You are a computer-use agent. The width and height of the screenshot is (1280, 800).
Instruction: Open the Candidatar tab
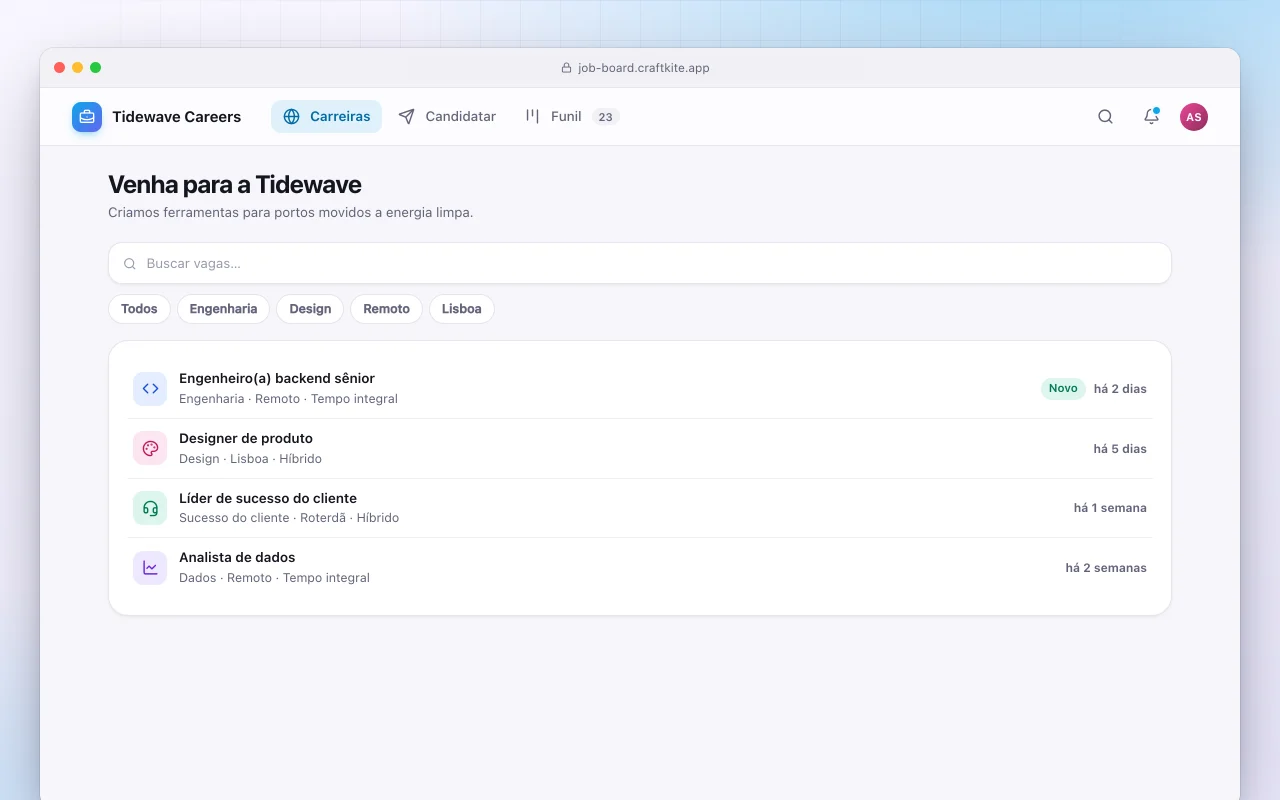click(447, 117)
